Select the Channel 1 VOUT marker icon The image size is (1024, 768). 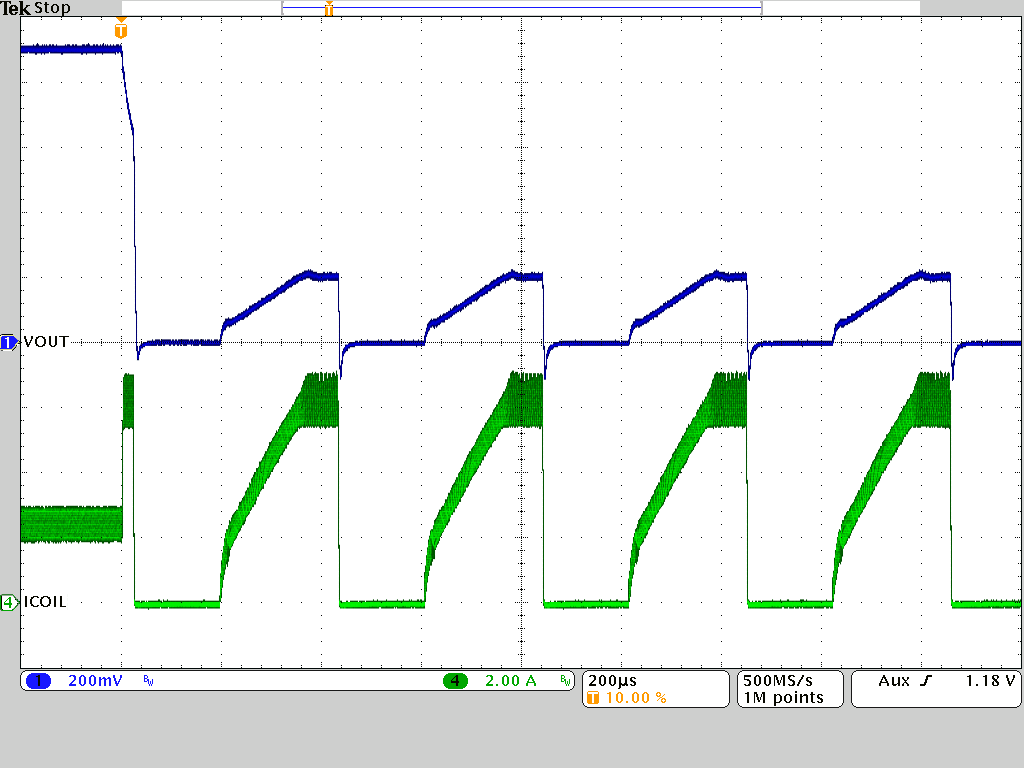(6, 341)
